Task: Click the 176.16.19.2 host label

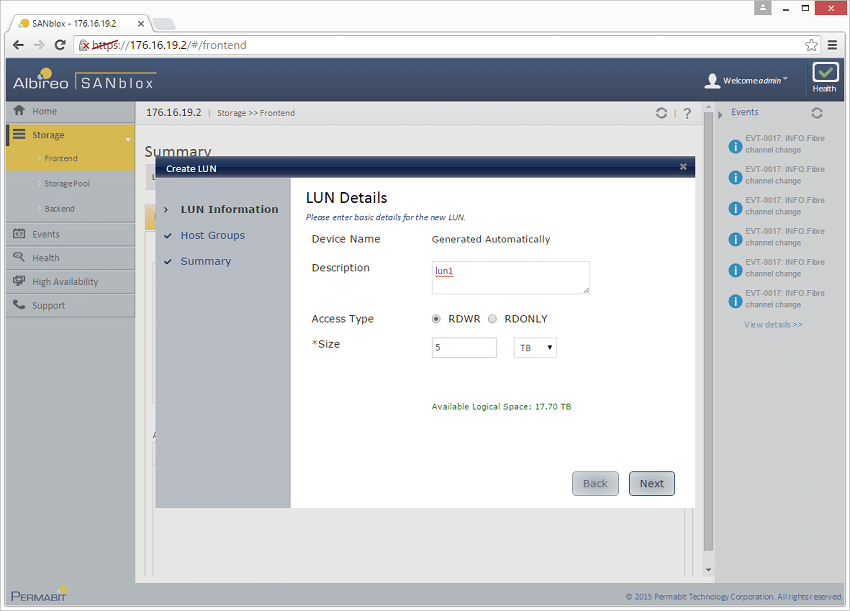Action: (x=173, y=112)
